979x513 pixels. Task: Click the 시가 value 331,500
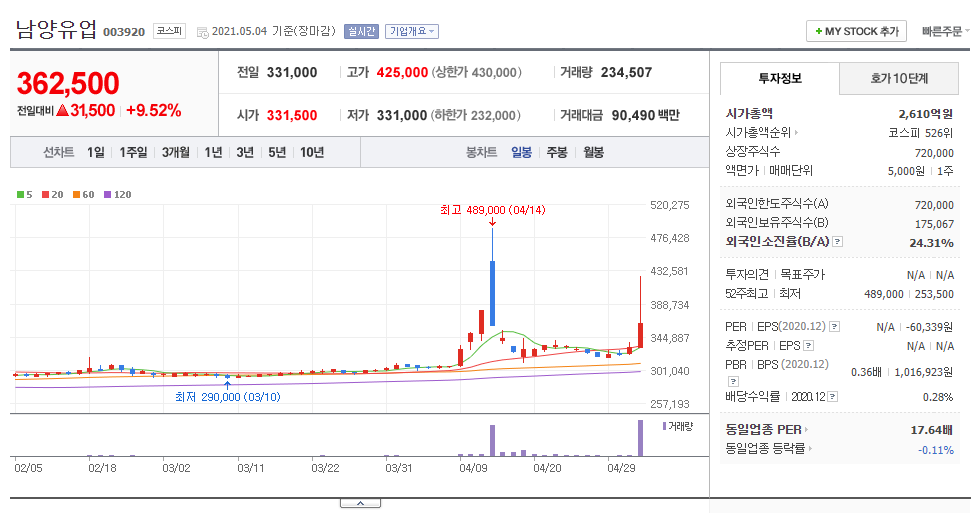[x=292, y=115]
